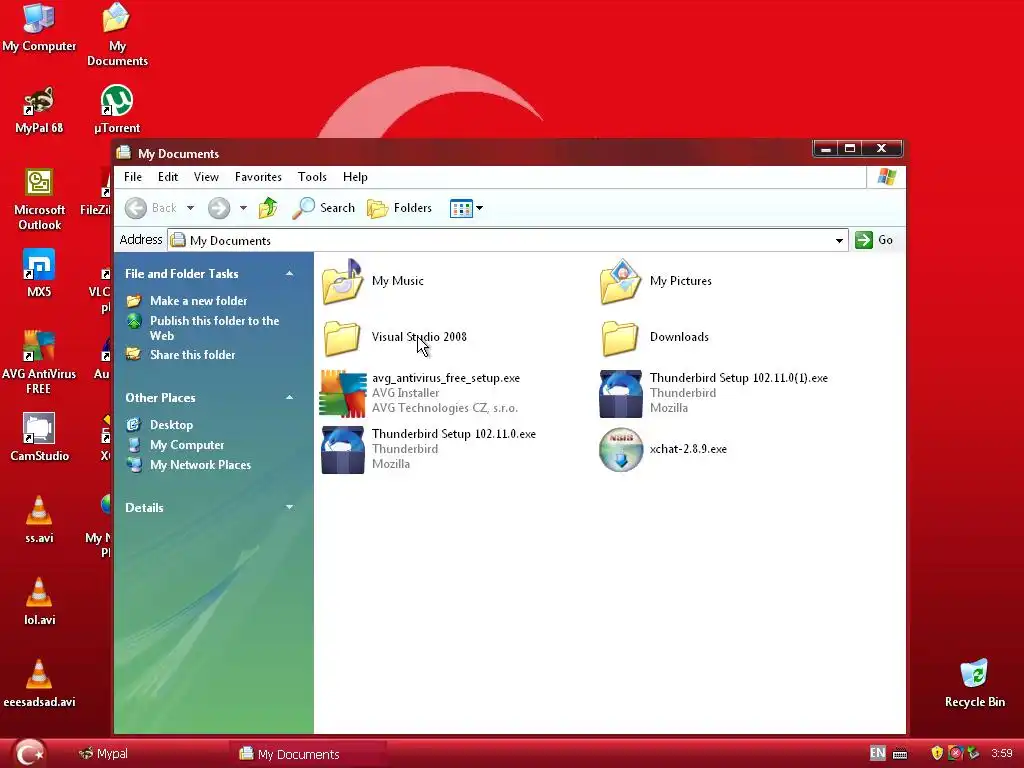
Task: Click the yellow security shield tray icon
Action: [x=937, y=753]
